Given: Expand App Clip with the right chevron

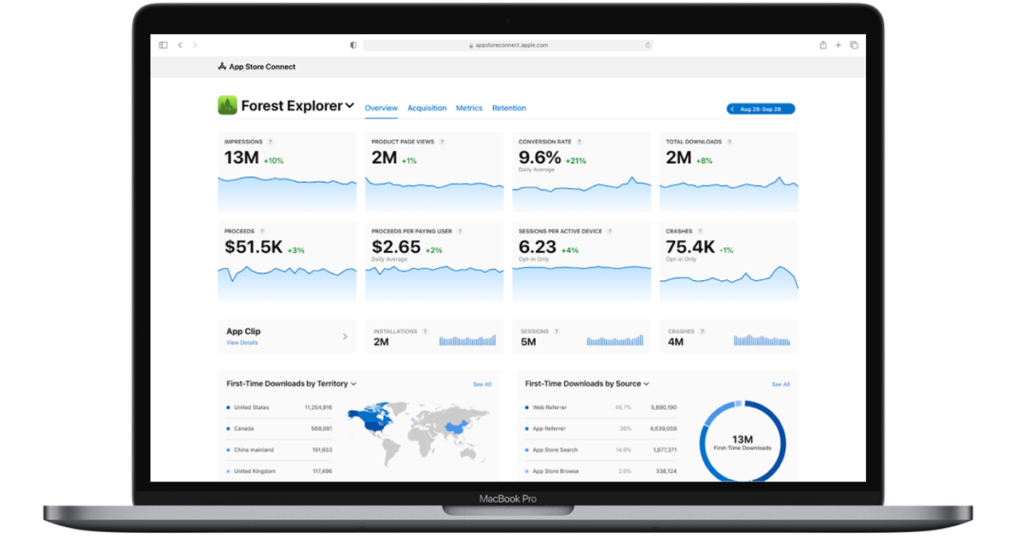Looking at the screenshot, I should pyautogui.click(x=345, y=337).
